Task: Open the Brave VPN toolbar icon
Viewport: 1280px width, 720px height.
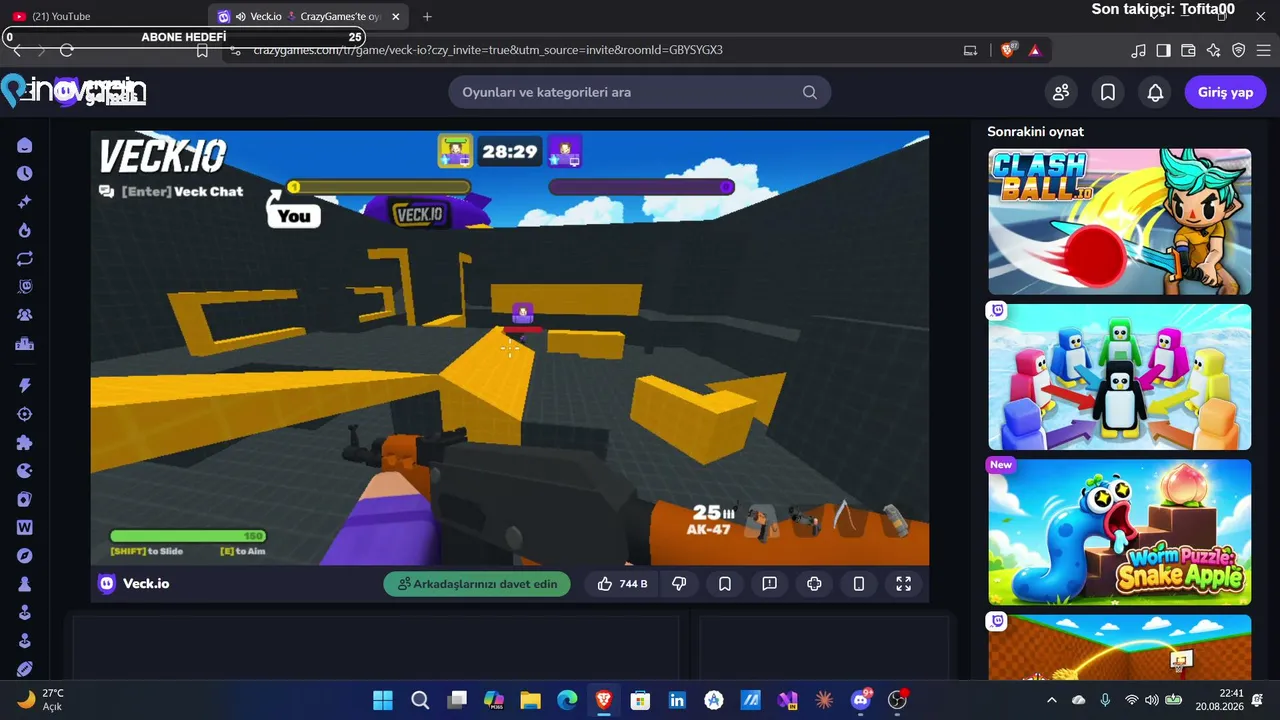Action: coord(1238,50)
